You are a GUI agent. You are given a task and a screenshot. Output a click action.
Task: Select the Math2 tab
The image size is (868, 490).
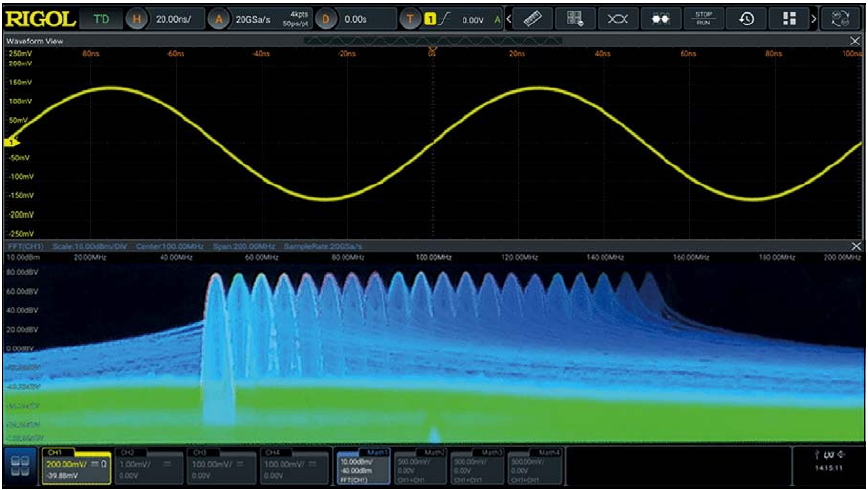(421, 467)
